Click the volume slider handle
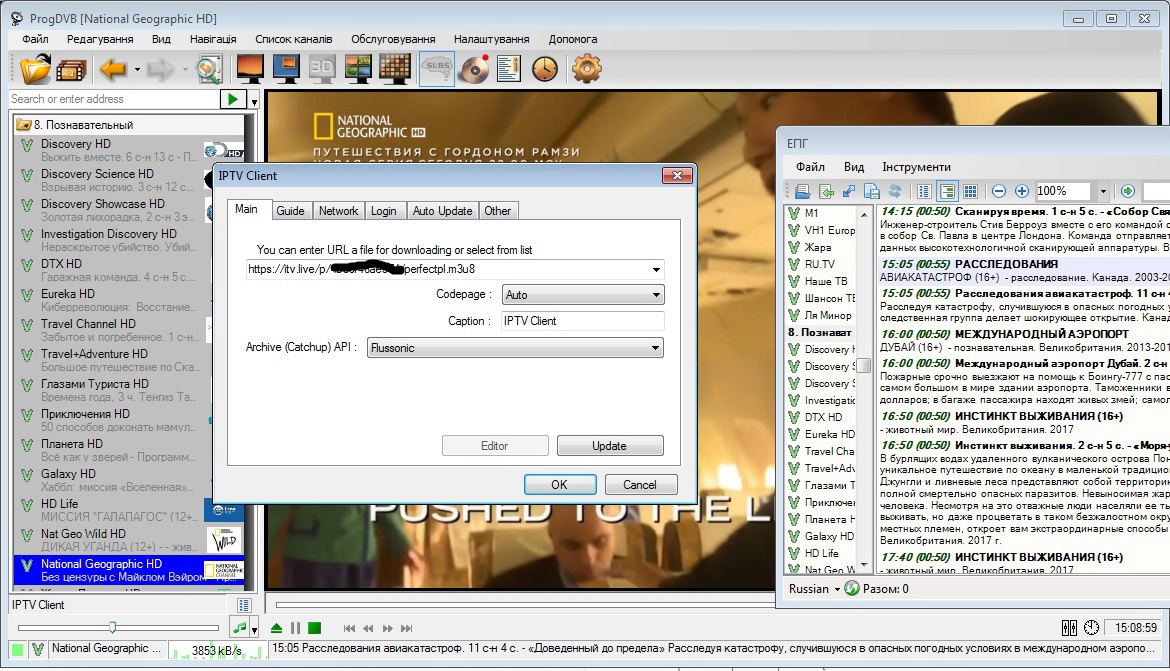Image resolution: width=1170 pixels, height=671 pixels. [x=112, y=627]
